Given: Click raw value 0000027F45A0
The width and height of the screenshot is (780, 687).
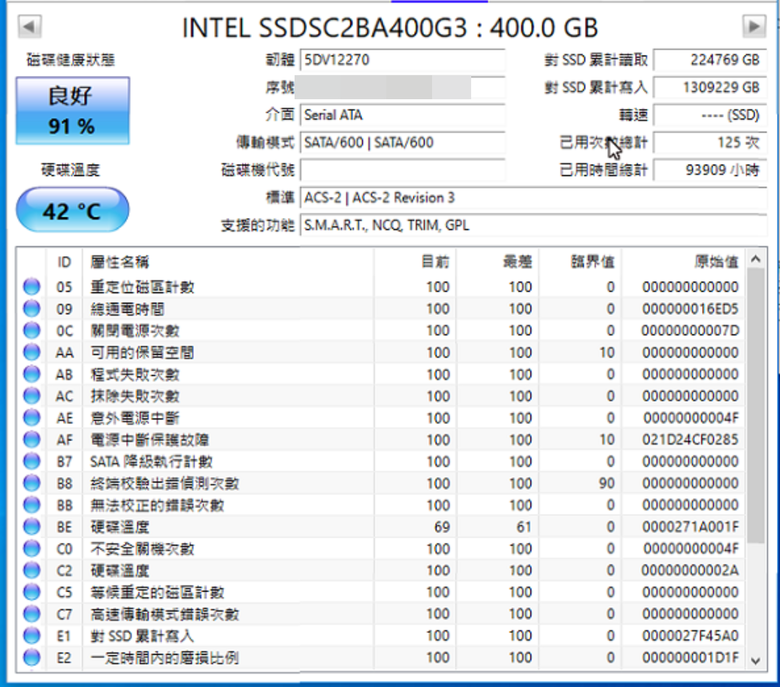Looking at the screenshot, I should click(x=690, y=636).
